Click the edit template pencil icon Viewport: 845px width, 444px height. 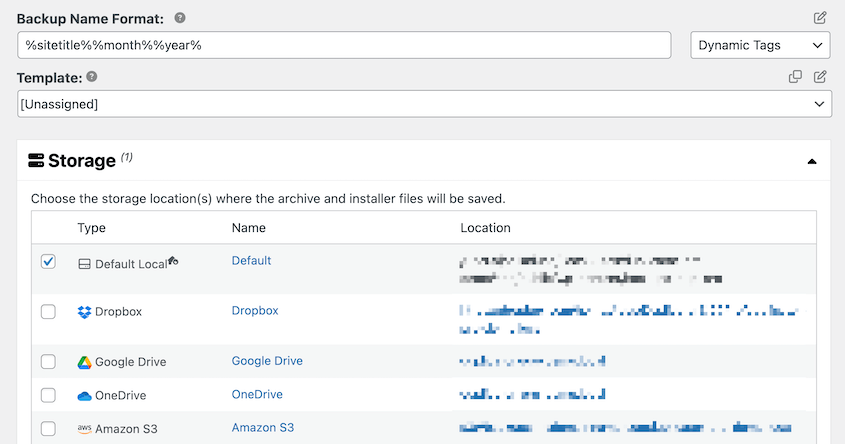[x=820, y=76]
